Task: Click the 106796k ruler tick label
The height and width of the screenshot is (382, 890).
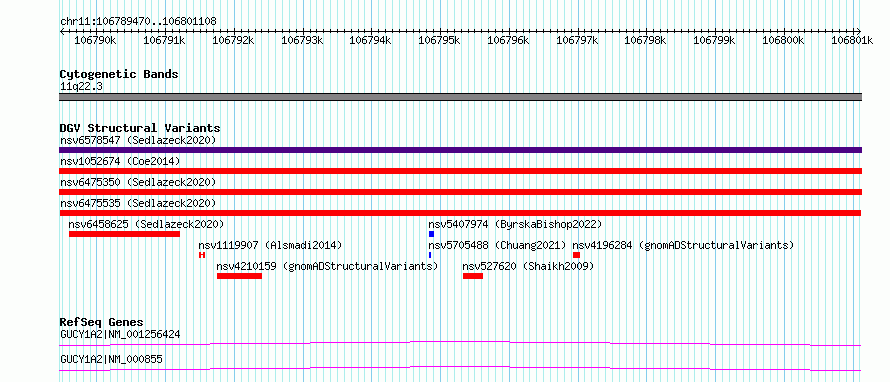Action: tap(509, 40)
